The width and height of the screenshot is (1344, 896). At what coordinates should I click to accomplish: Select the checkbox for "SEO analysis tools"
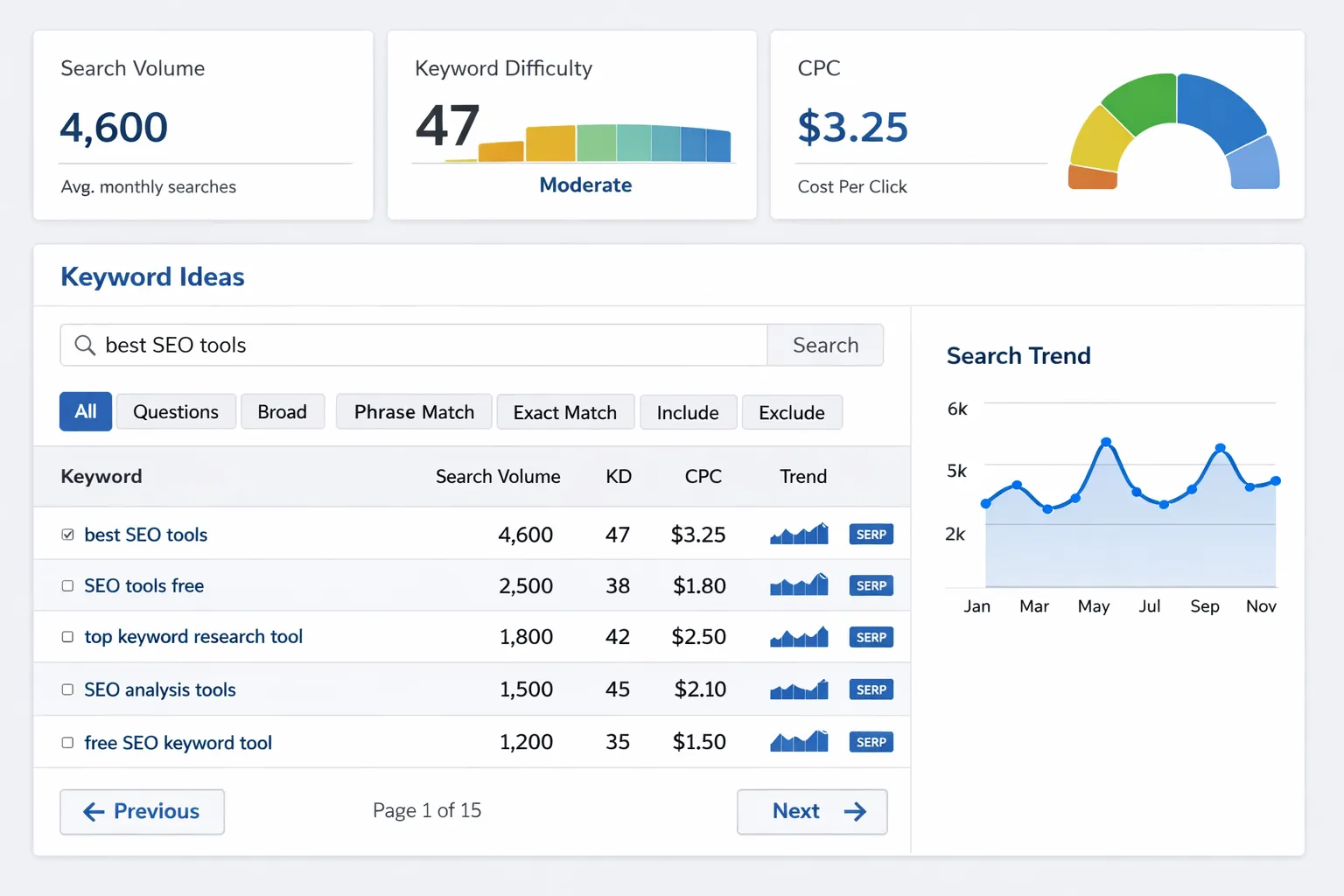(67, 689)
